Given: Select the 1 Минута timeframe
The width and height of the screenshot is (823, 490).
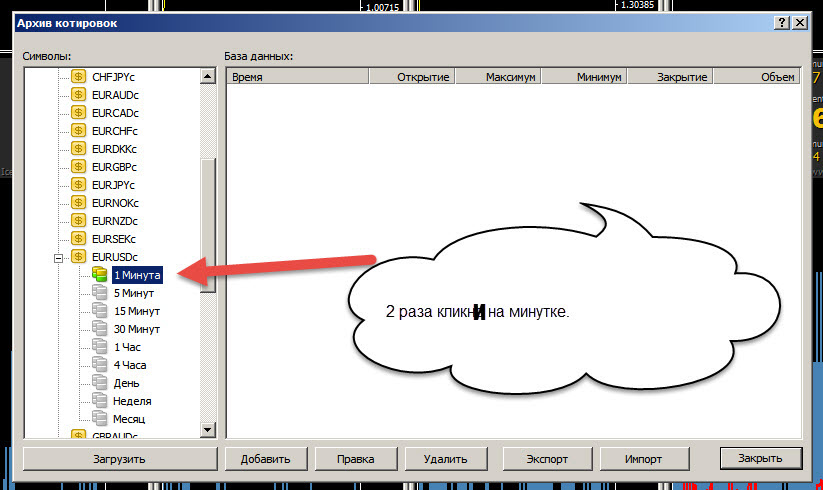Looking at the screenshot, I should [137, 275].
